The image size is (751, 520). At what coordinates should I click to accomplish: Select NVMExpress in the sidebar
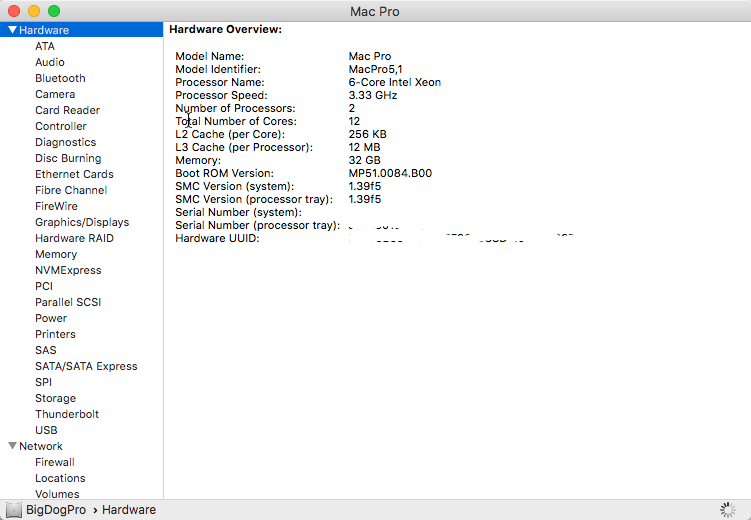tap(68, 271)
